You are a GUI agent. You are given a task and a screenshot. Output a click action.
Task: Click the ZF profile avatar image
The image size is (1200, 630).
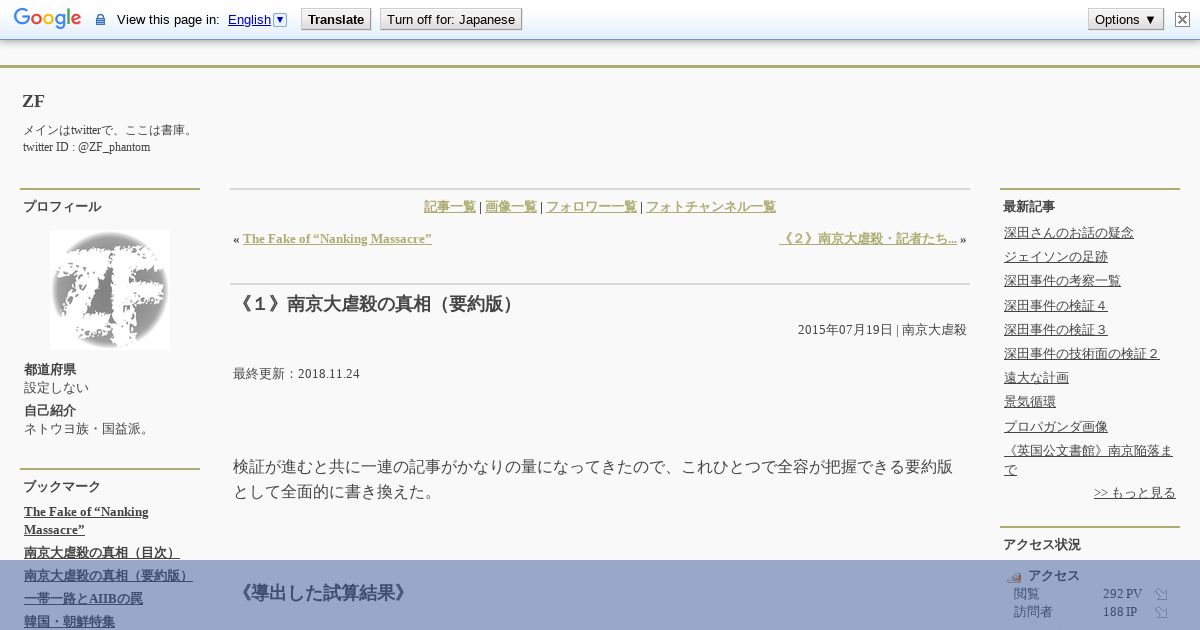tap(110, 290)
